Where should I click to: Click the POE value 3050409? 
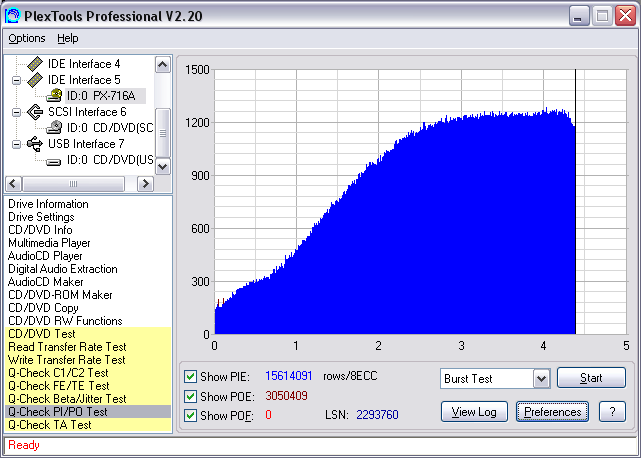pyautogui.click(x=286, y=396)
